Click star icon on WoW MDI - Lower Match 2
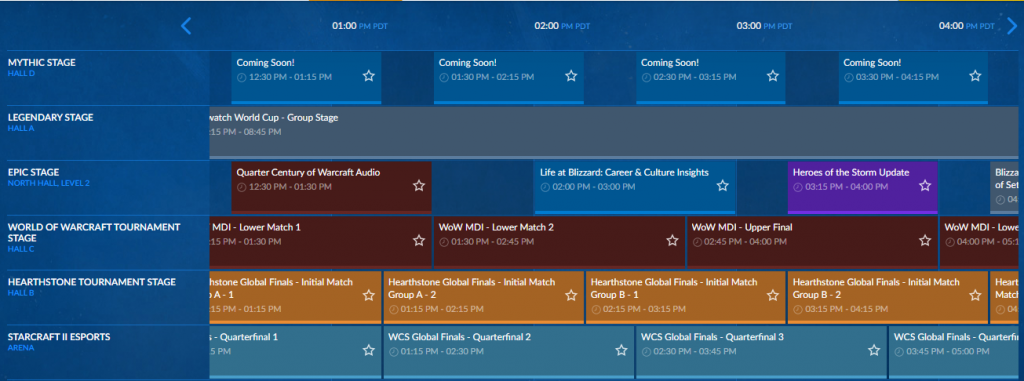 point(672,240)
